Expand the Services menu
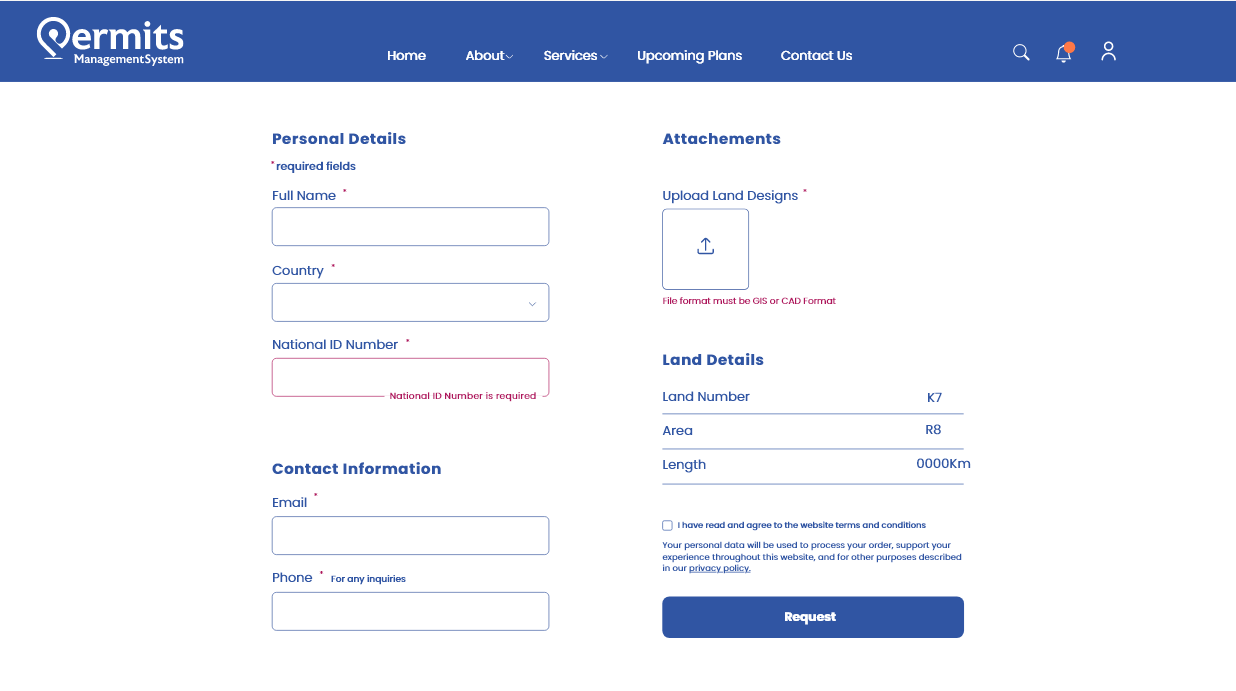Viewport: 1236px width, 691px height. point(575,56)
